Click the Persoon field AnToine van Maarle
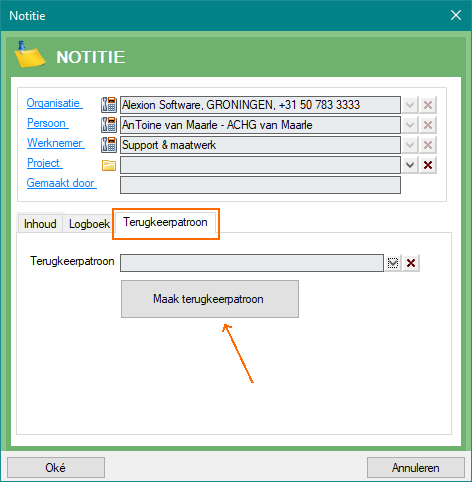472x482 pixels. click(260, 125)
